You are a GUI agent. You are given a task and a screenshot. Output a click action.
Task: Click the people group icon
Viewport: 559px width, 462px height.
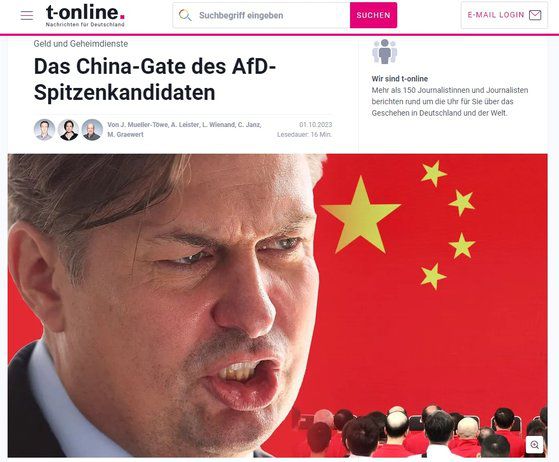click(384, 52)
